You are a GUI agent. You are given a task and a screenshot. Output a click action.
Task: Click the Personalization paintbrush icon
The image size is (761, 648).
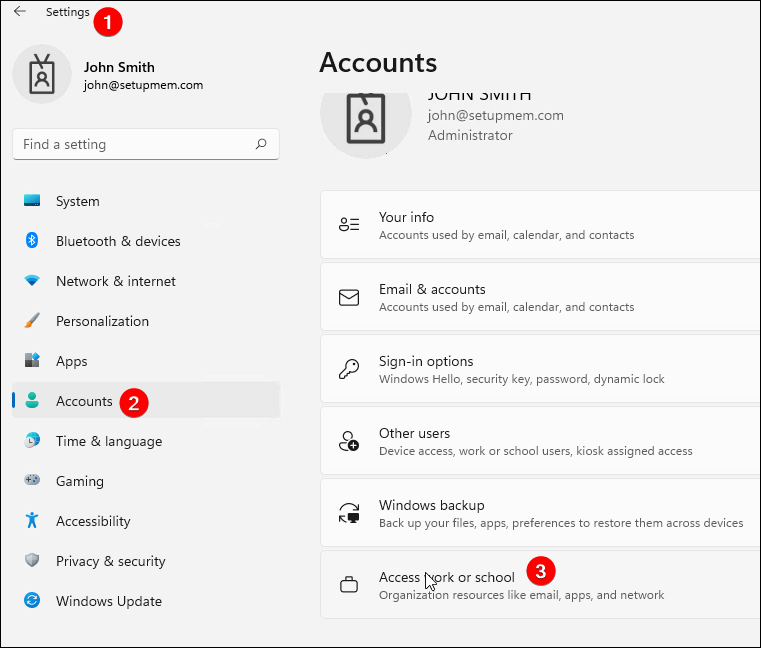[x=32, y=320]
